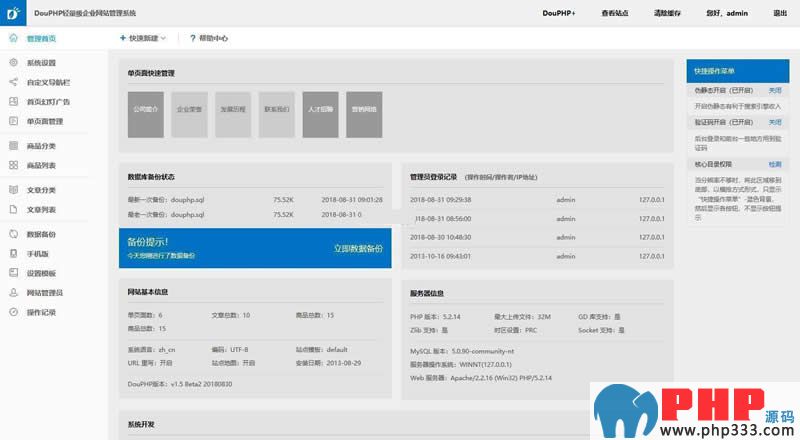Click the PHP 版本: 5.2.14 entry
The height and width of the screenshot is (440, 800).
point(435,316)
